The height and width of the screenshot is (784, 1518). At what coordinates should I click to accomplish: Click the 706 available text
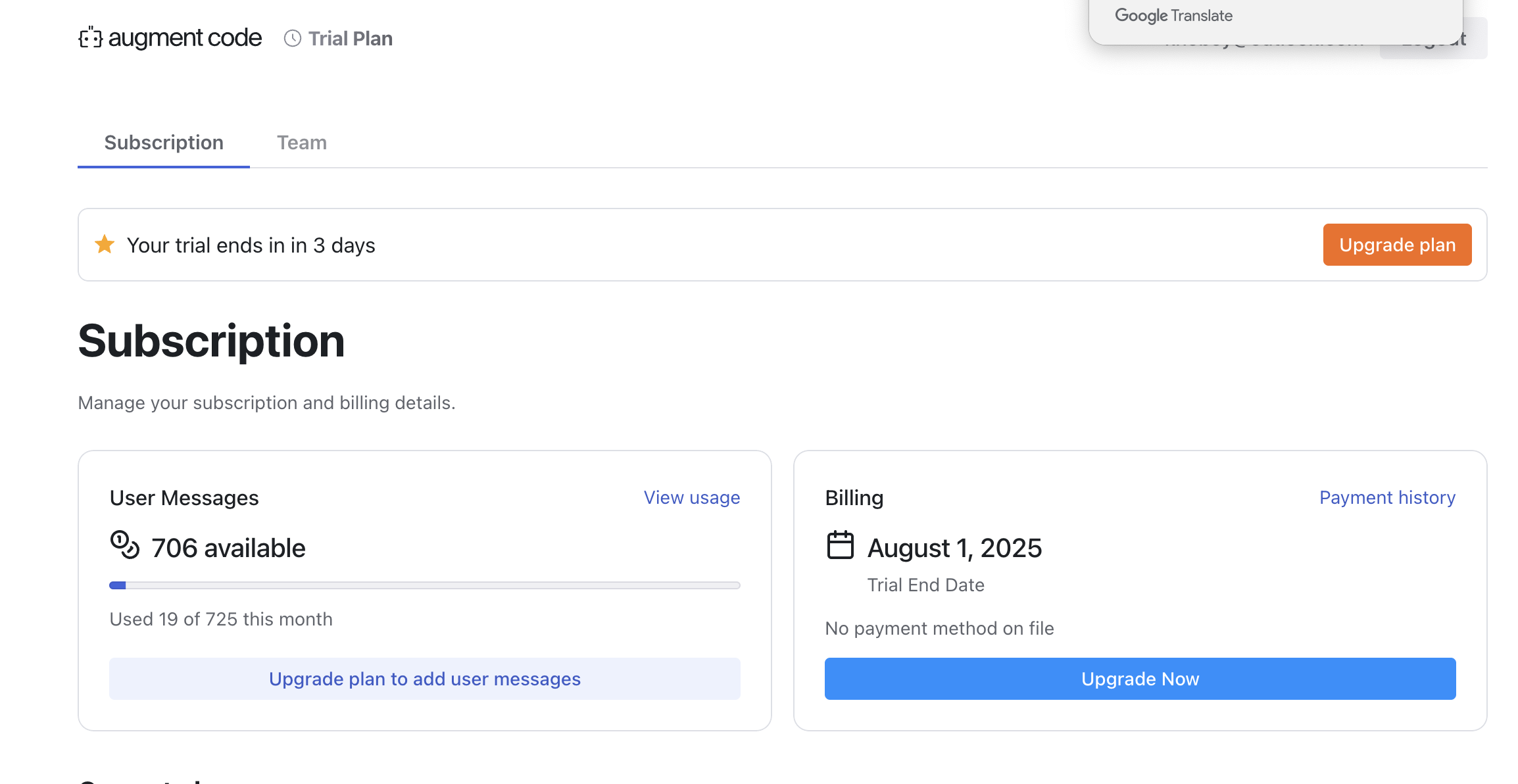(x=228, y=548)
